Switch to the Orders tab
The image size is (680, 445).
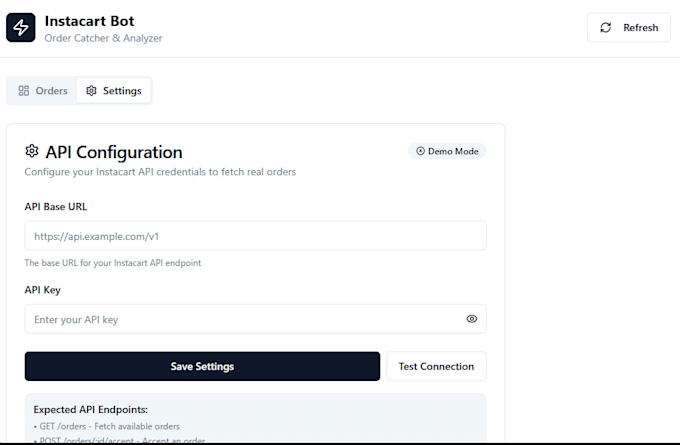click(42, 91)
